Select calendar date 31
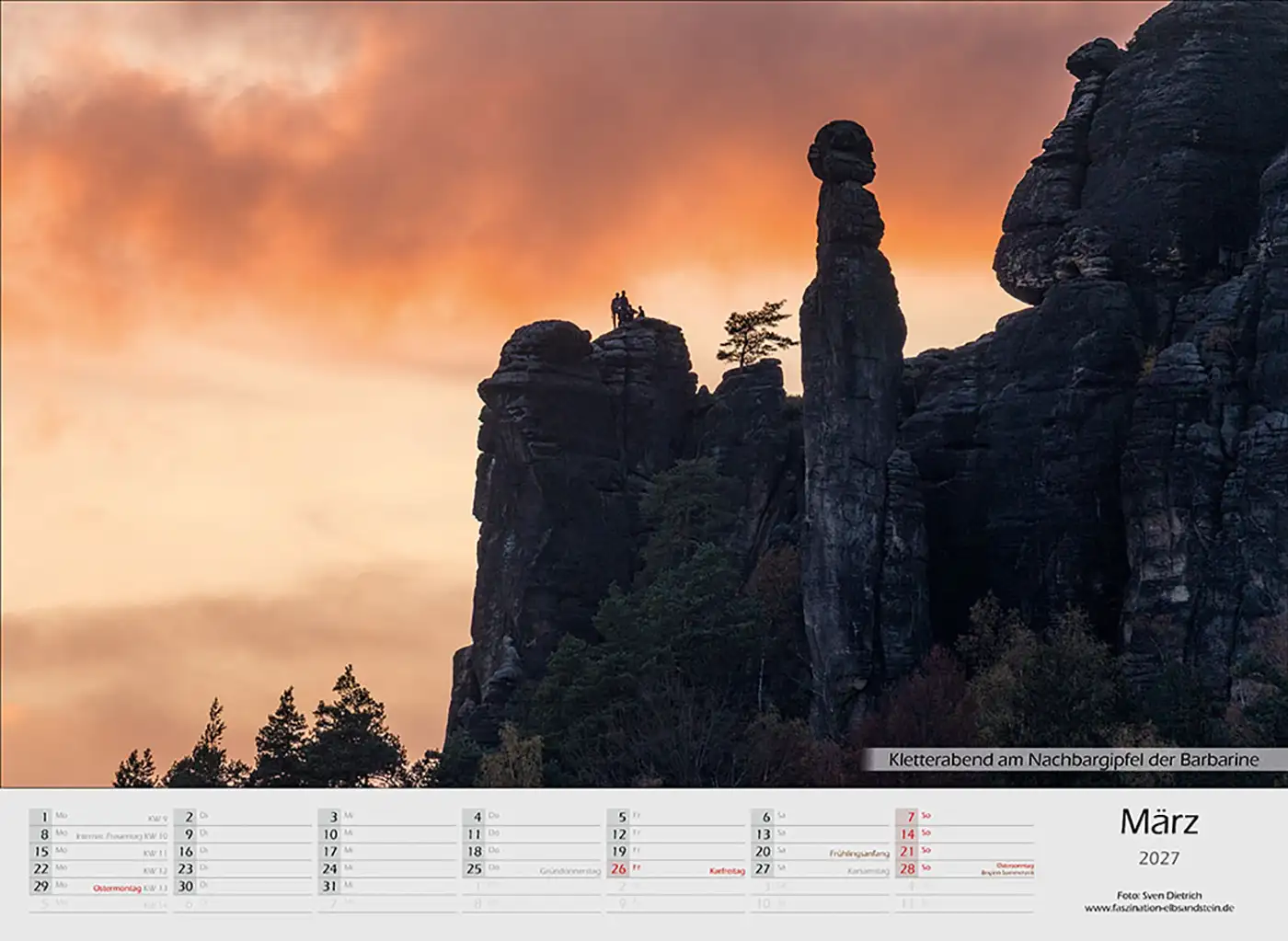 click(330, 886)
